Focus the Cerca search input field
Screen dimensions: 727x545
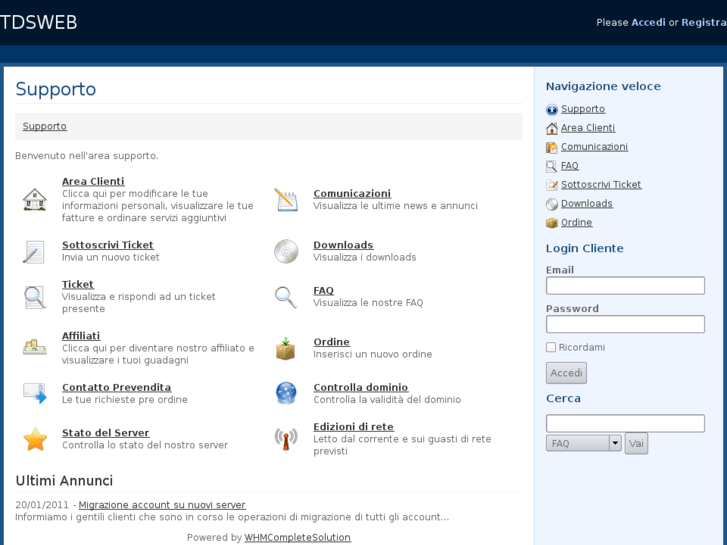625,423
